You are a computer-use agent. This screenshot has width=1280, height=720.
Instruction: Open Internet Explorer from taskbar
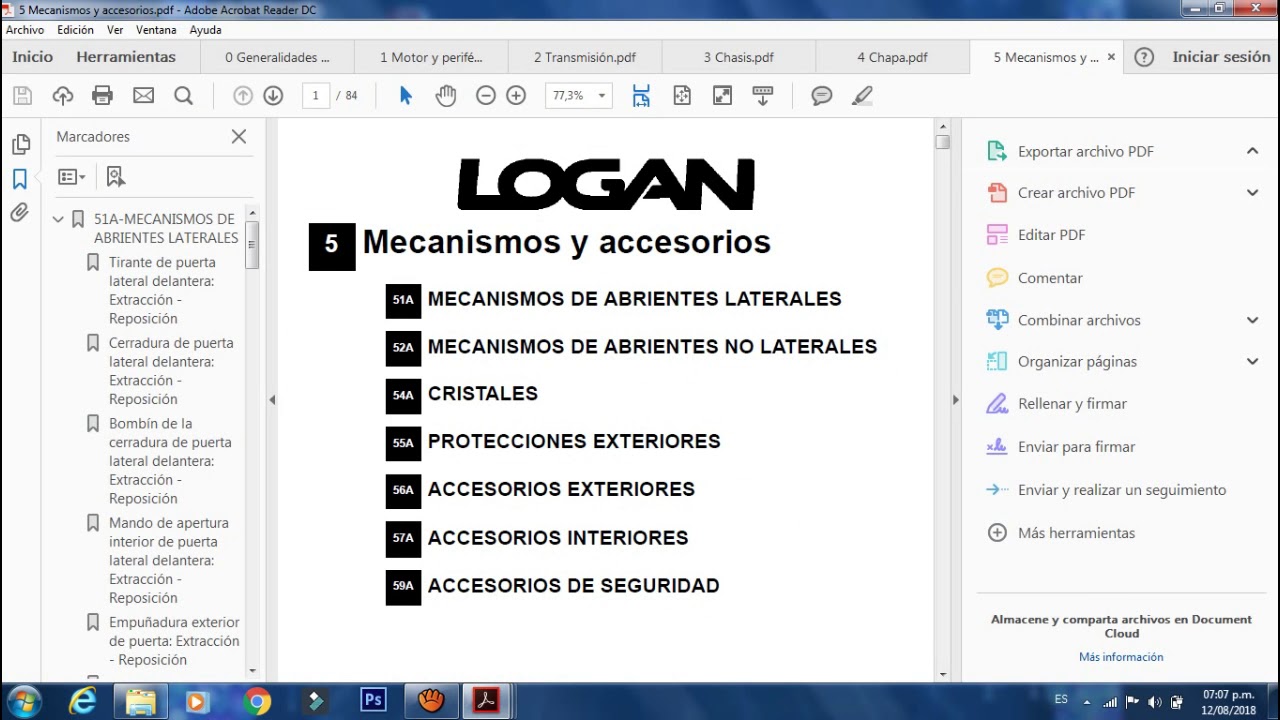(x=82, y=701)
